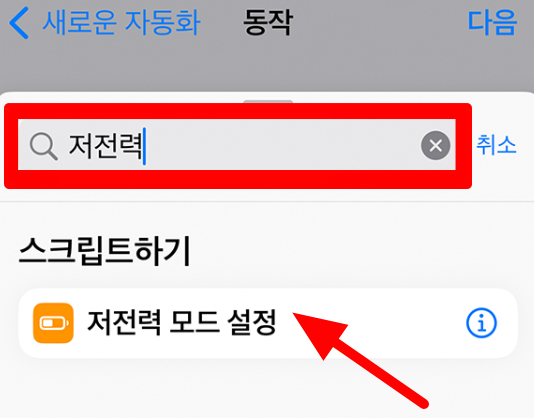
Task: Tap the back chevron arrow icon
Action: 19,23
